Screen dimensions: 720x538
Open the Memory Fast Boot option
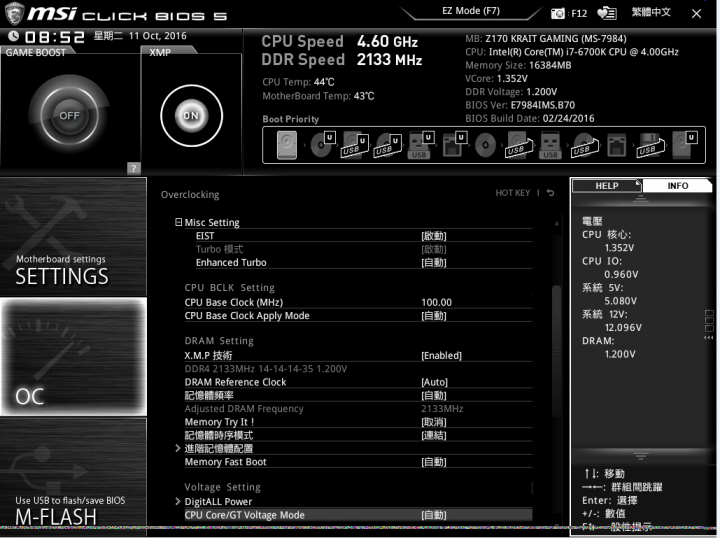433,462
